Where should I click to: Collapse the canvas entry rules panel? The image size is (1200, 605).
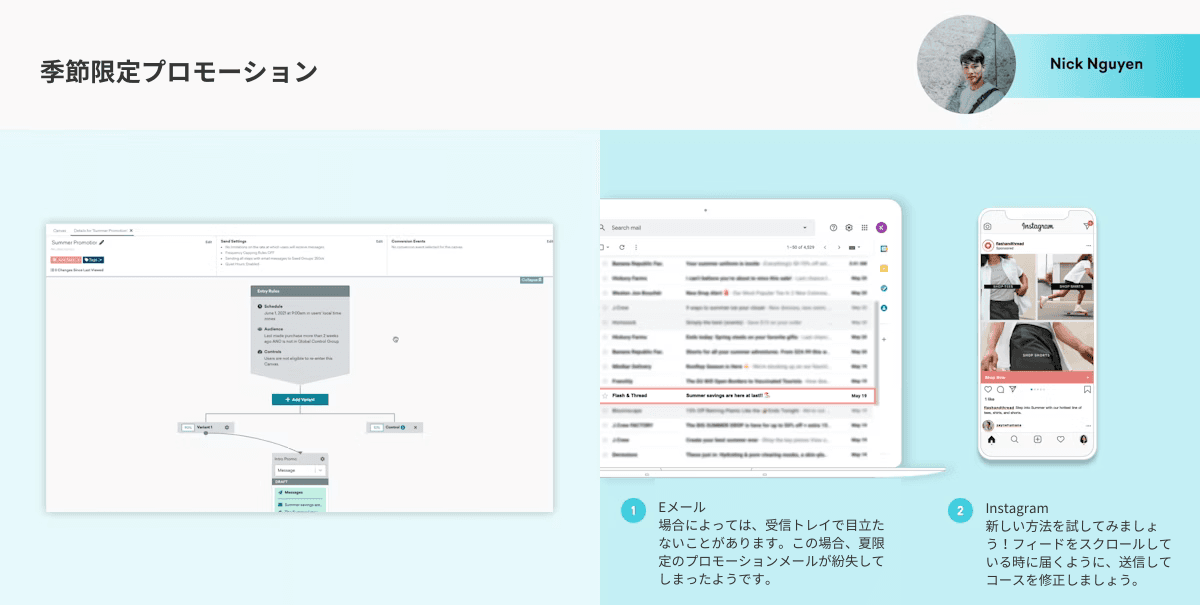(531, 280)
